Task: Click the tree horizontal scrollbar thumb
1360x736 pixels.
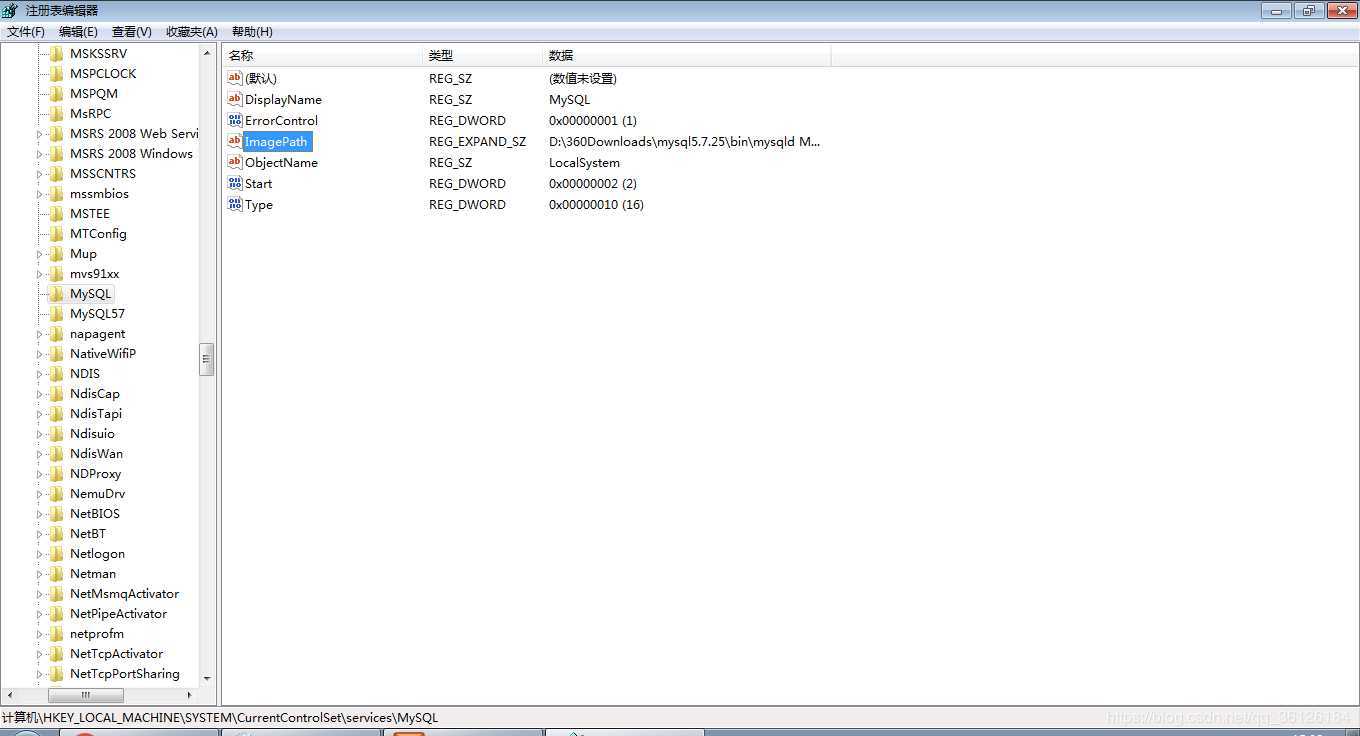Action: point(86,694)
